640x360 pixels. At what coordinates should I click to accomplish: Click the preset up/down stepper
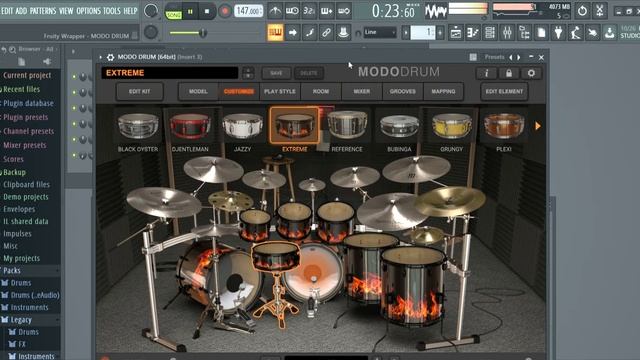tap(248, 73)
